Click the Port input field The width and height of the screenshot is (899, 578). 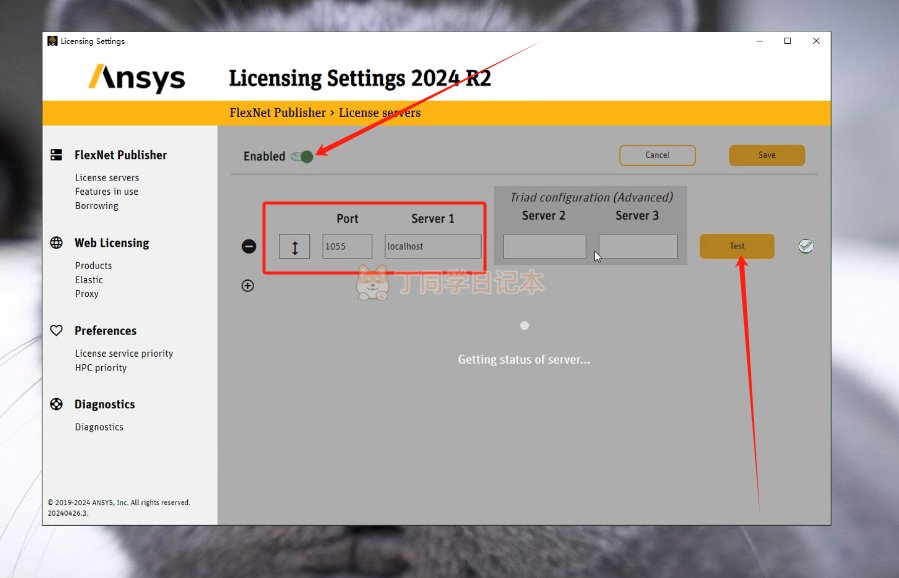pyautogui.click(x=347, y=247)
